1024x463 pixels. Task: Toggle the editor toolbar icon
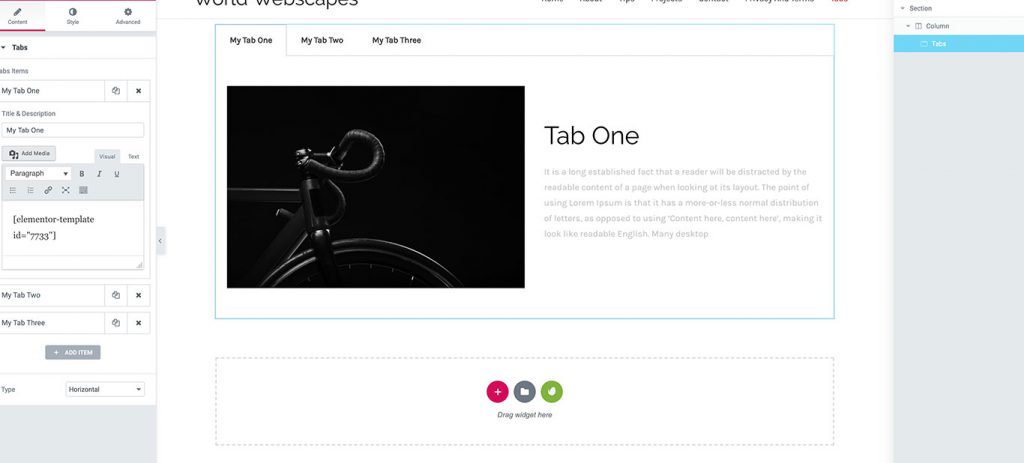83,191
